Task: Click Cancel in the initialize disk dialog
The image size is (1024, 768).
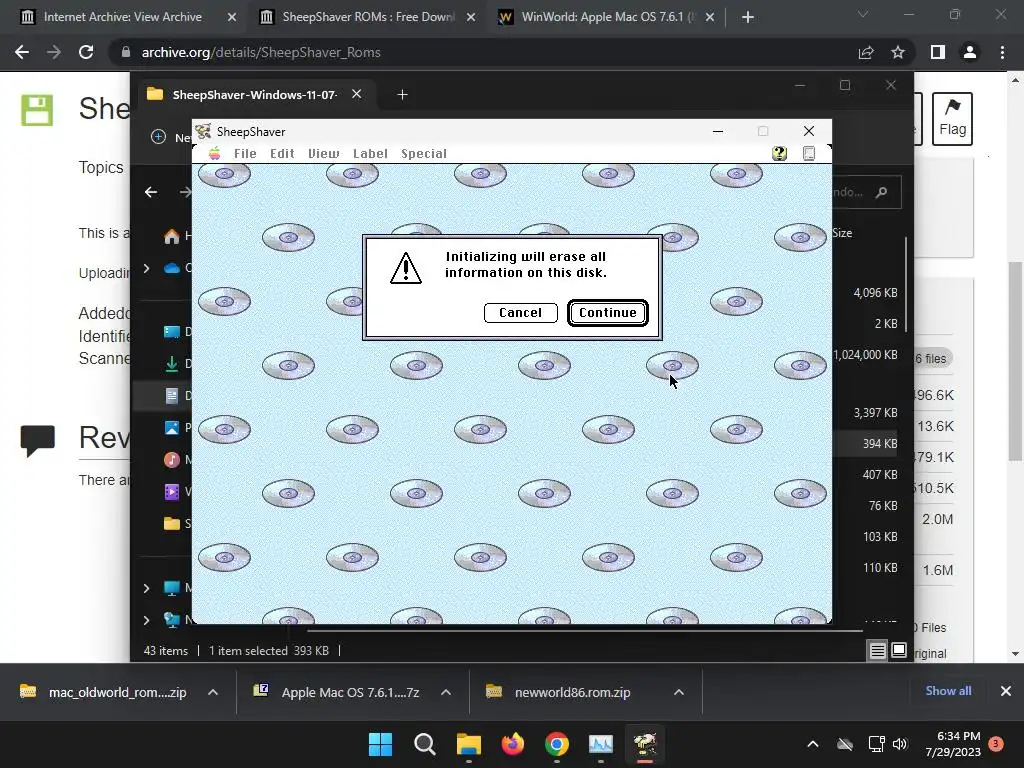Action: point(520,313)
